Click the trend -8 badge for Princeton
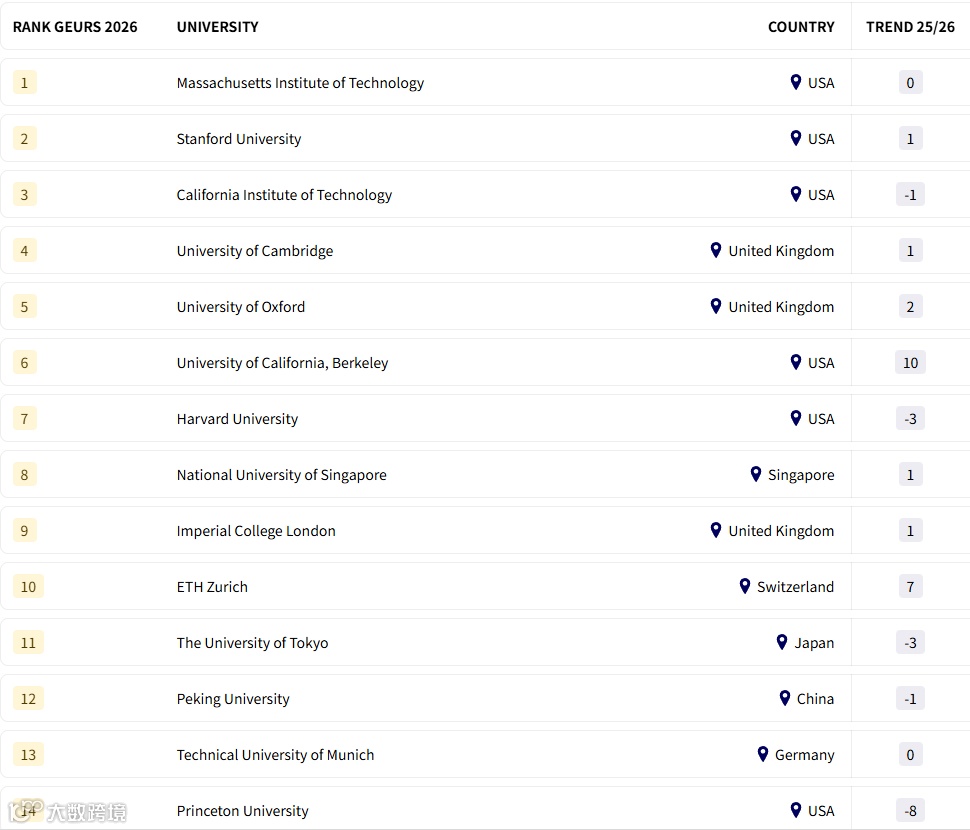Screen dimensions: 970x830 coord(910,811)
